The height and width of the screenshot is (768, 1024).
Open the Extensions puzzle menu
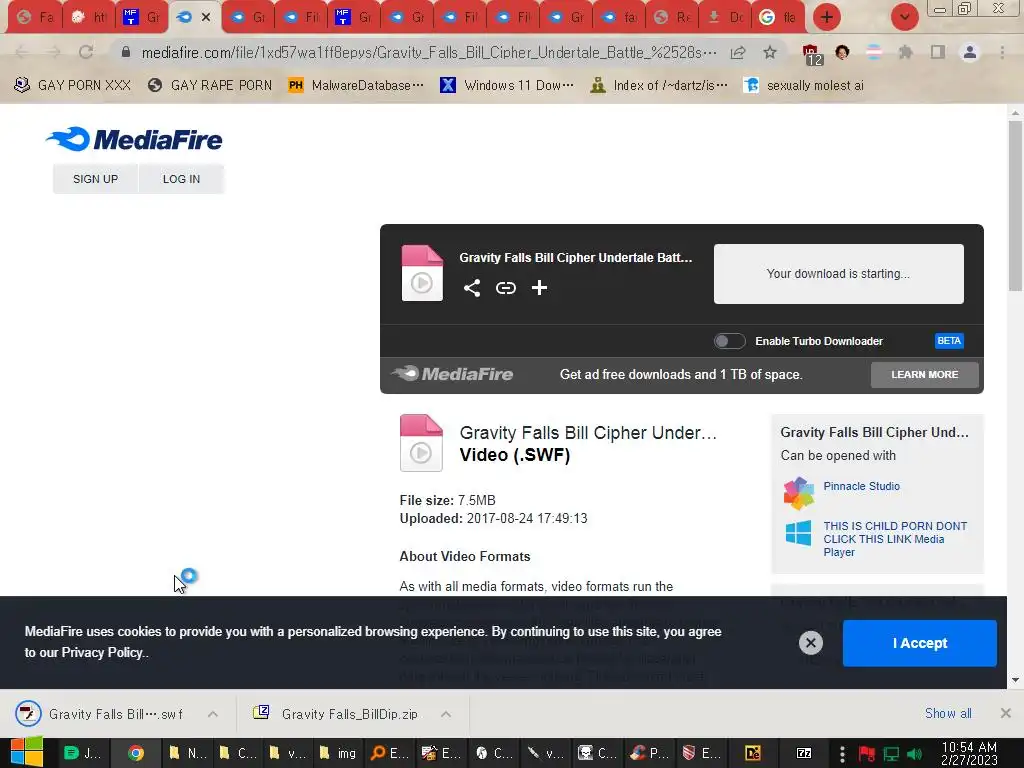pyautogui.click(x=905, y=52)
